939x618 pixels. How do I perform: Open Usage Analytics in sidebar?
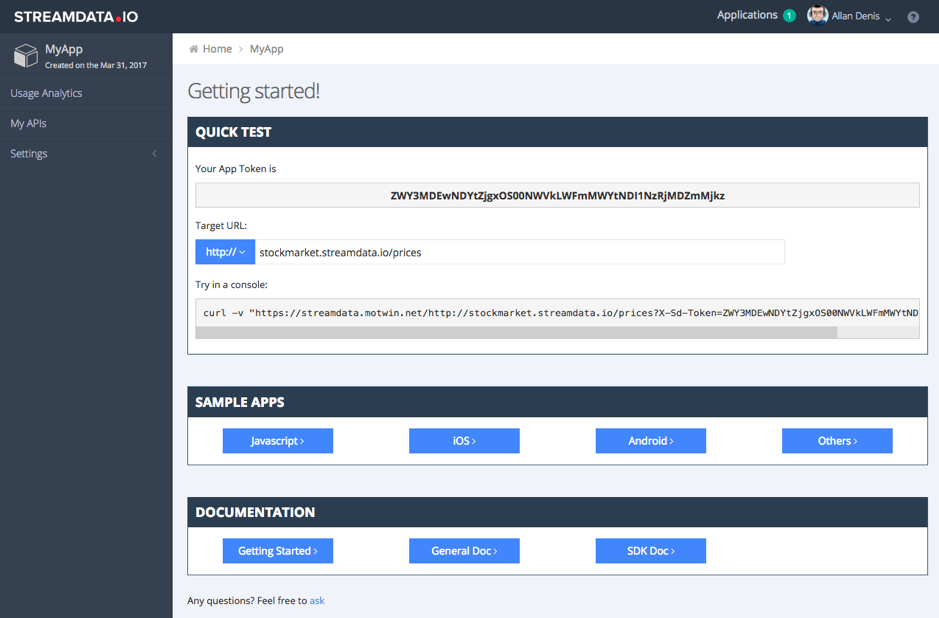click(46, 93)
